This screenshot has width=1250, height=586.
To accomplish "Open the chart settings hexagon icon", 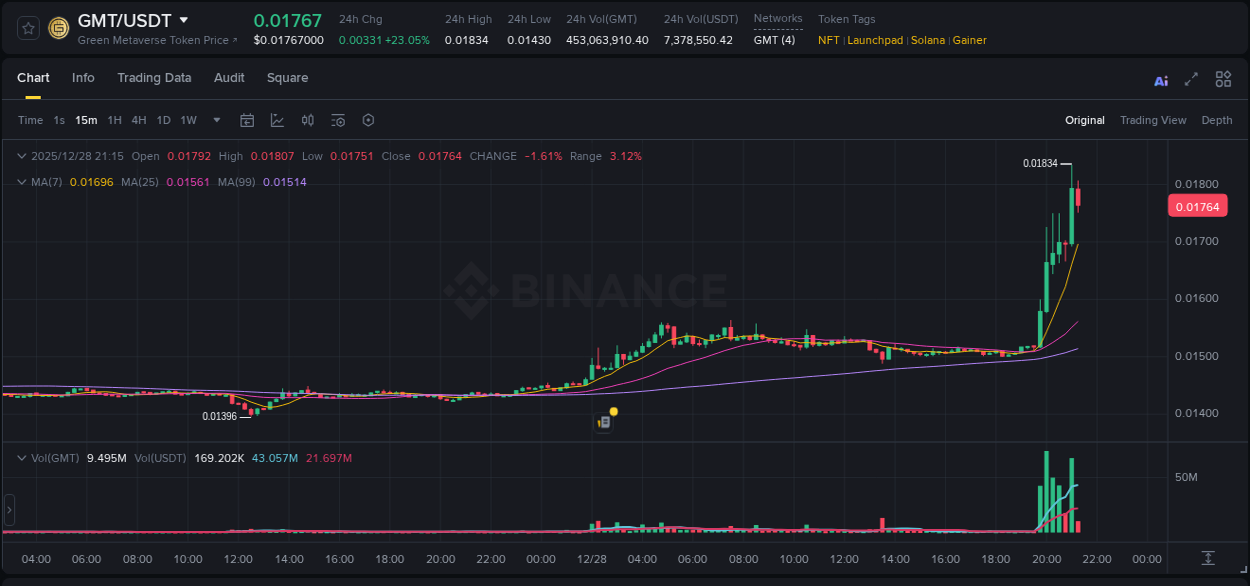I will click(368, 120).
